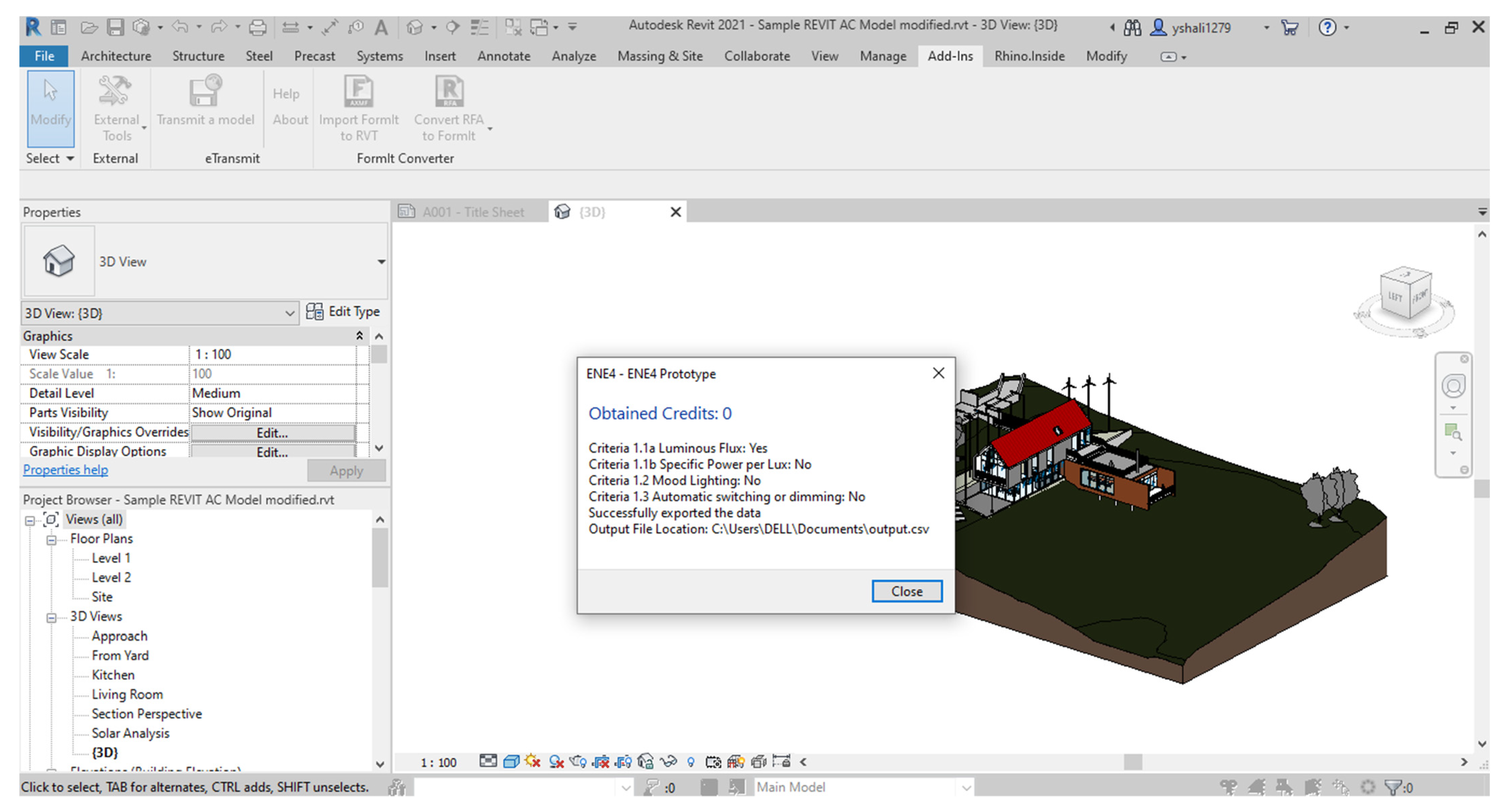Open the Solar Analysis 3D view
This screenshot has width=1503, height=812.
tap(130, 733)
